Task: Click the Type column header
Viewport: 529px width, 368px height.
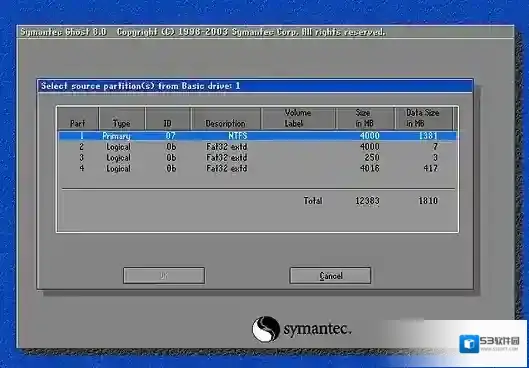Action: pos(122,118)
